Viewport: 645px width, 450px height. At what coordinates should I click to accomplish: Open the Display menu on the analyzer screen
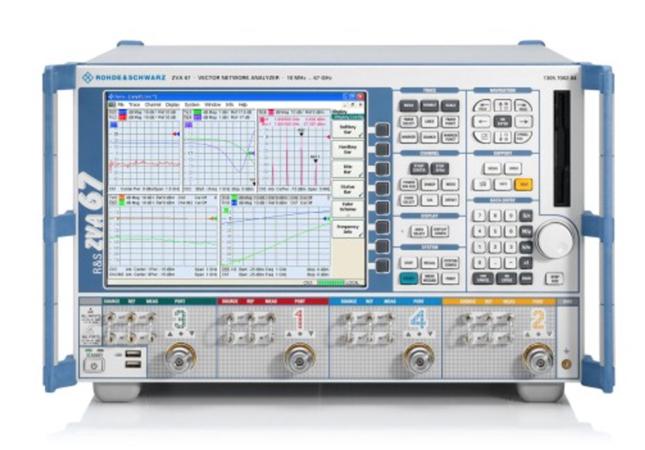pyautogui.click(x=172, y=105)
